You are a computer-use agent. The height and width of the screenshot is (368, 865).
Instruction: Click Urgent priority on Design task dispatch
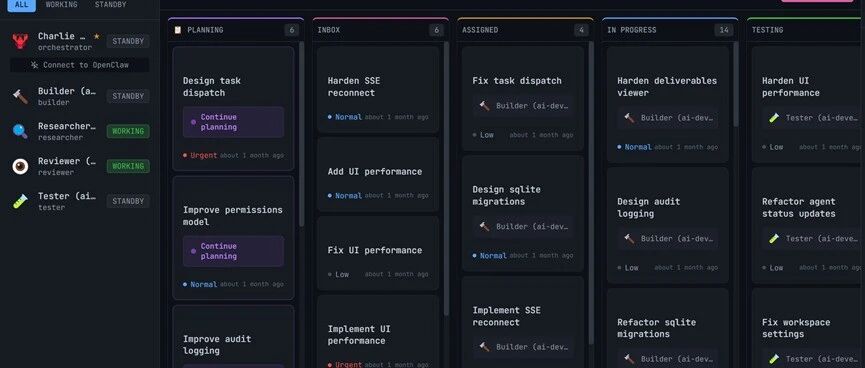pos(200,156)
